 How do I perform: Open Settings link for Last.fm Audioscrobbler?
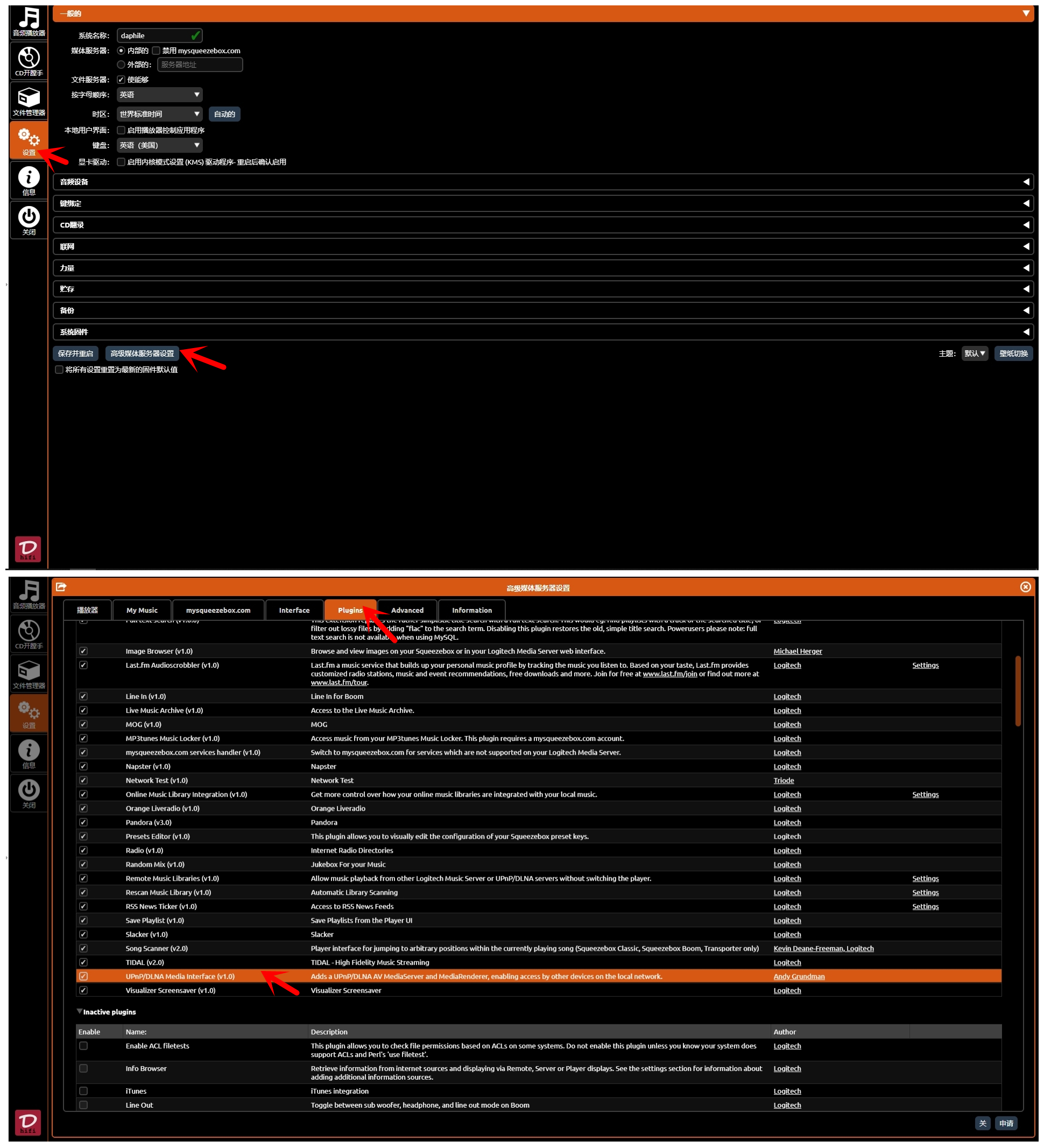pyautogui.click(x=925, y=665)
